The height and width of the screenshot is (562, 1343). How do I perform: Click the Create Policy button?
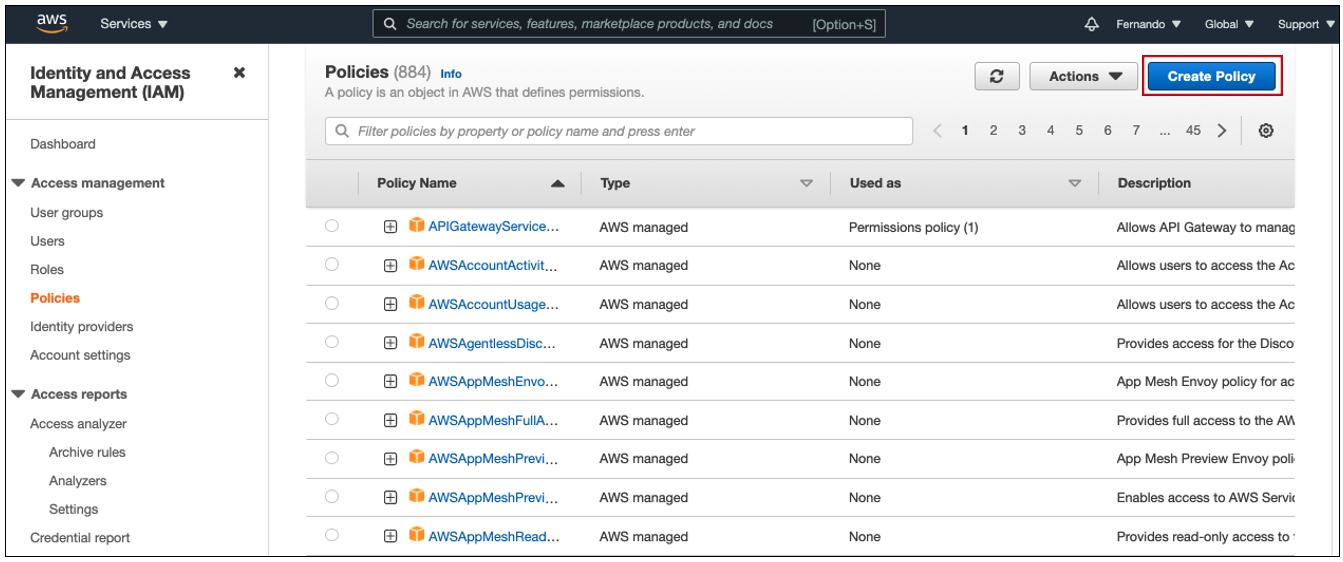tap(1211, 76)
